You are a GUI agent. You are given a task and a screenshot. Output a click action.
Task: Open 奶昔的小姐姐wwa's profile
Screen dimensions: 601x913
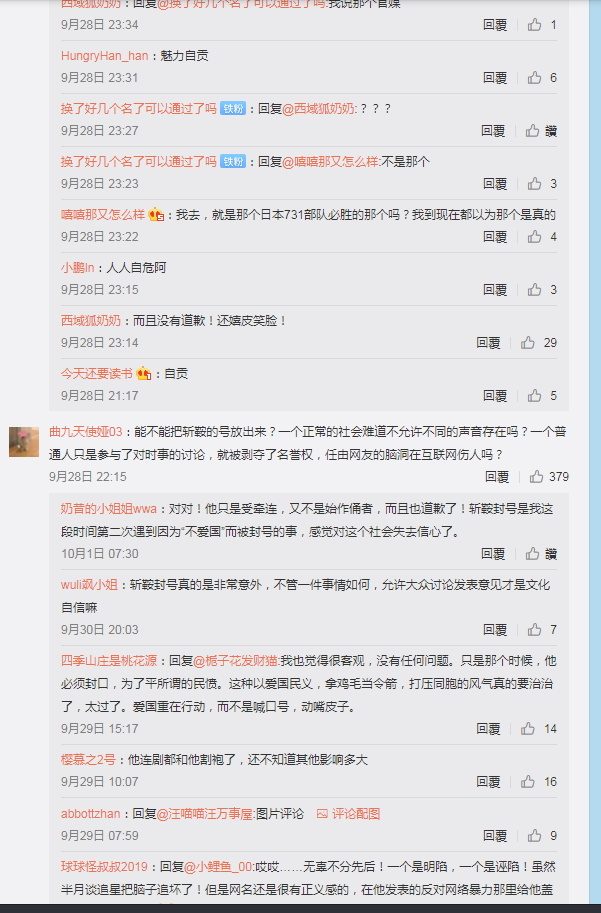coord(109,508)
